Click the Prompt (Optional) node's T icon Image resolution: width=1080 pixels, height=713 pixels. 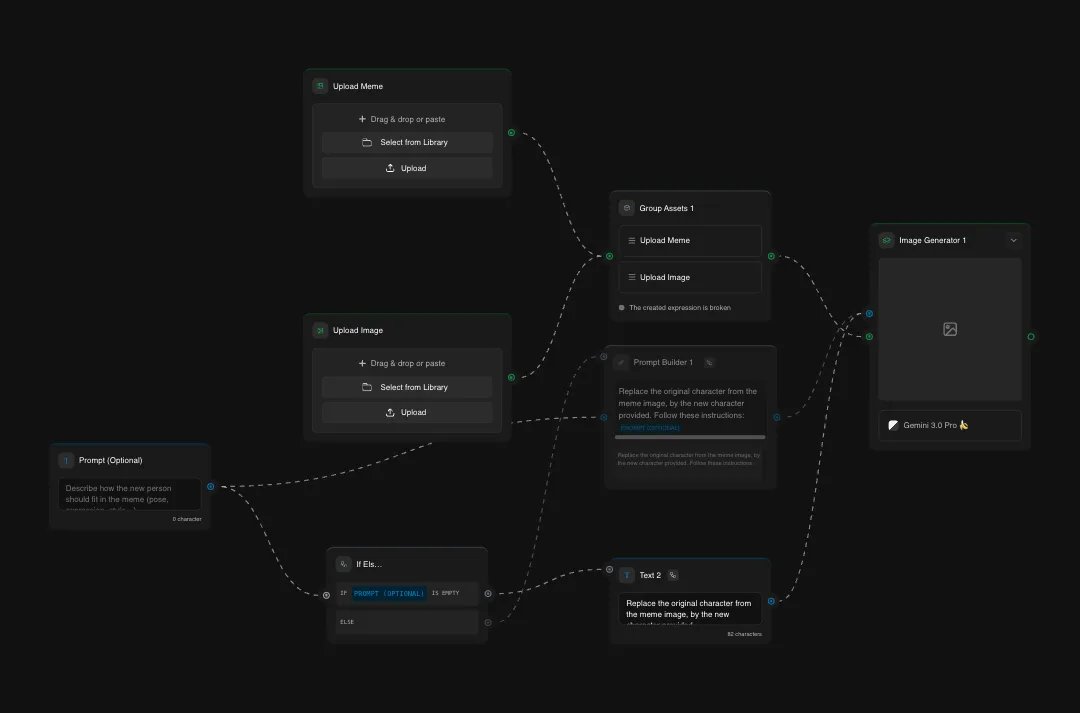coord(65,460)
